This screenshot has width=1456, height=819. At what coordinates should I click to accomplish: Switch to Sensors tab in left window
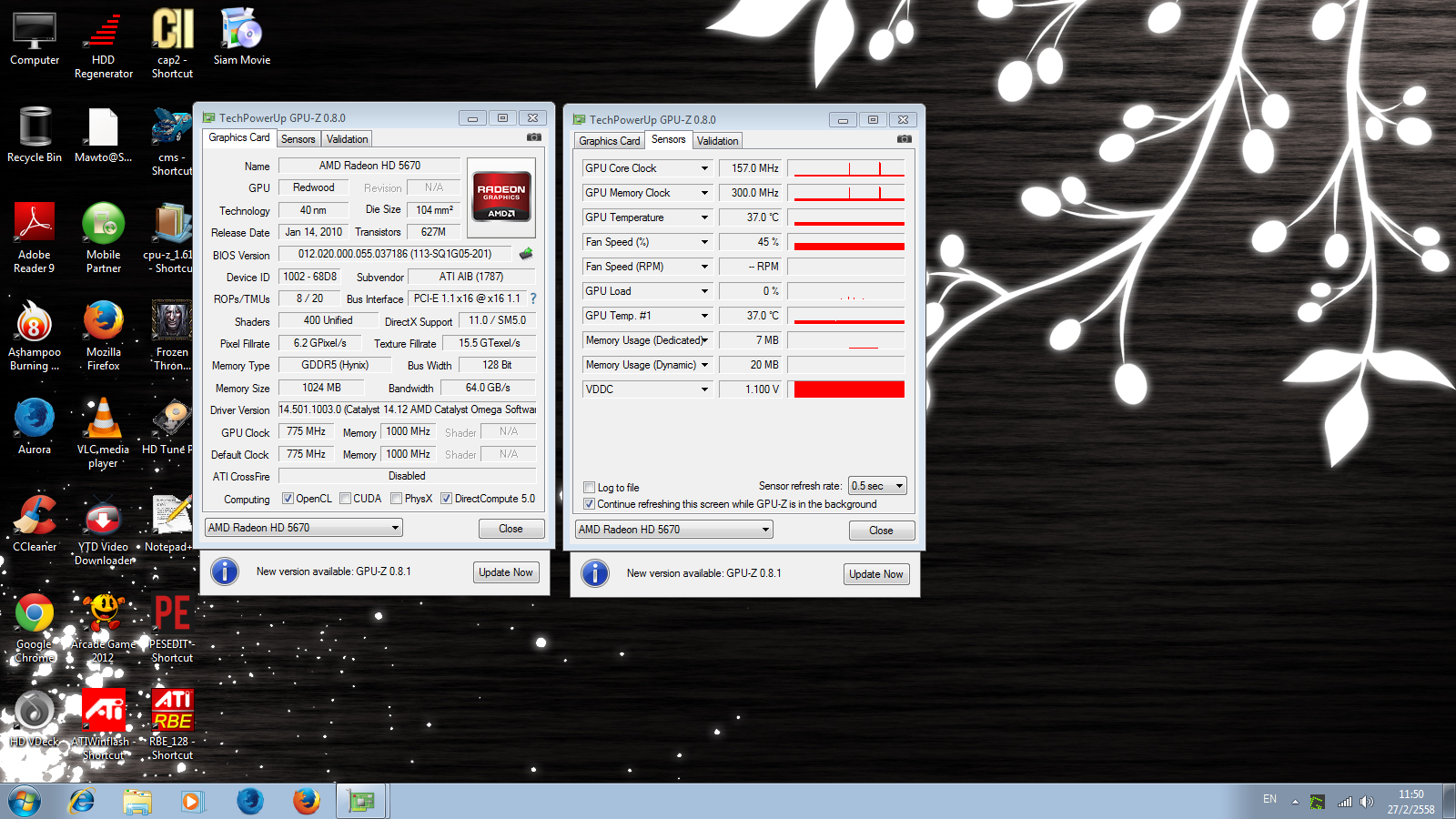(298, 139)
